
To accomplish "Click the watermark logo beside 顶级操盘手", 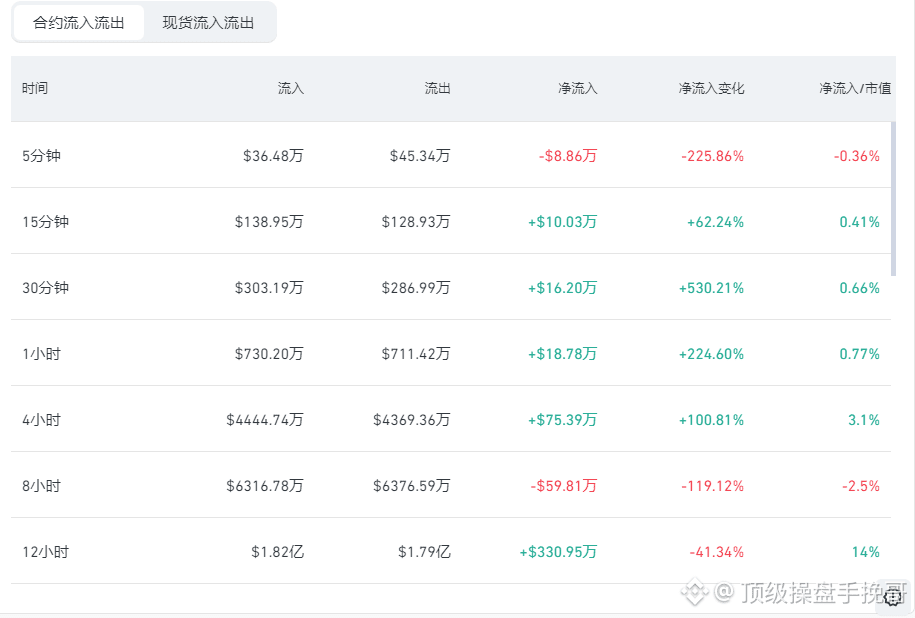I will coord(694,592).
